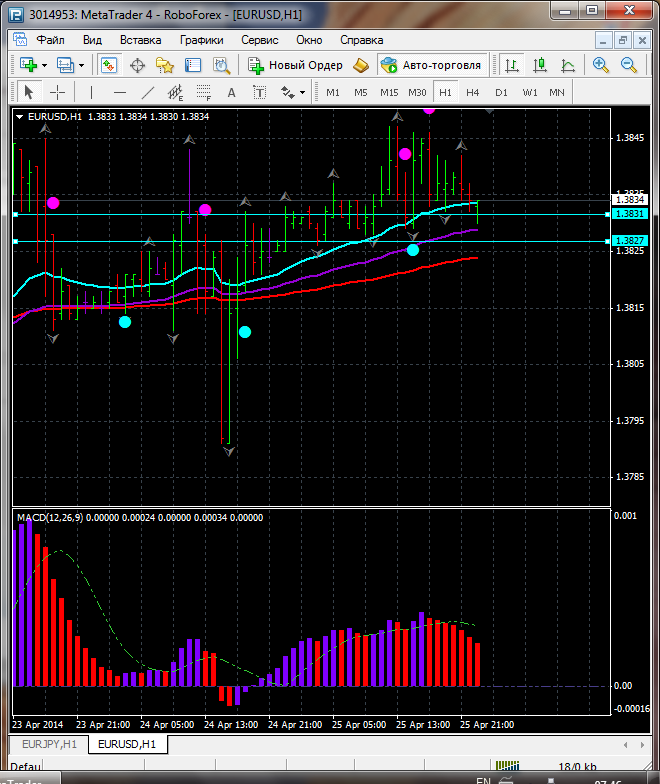The image size is (660, 784).
Task: Toggle the Авто-торговля auto-trading button
Action: [x=431, y=65]
